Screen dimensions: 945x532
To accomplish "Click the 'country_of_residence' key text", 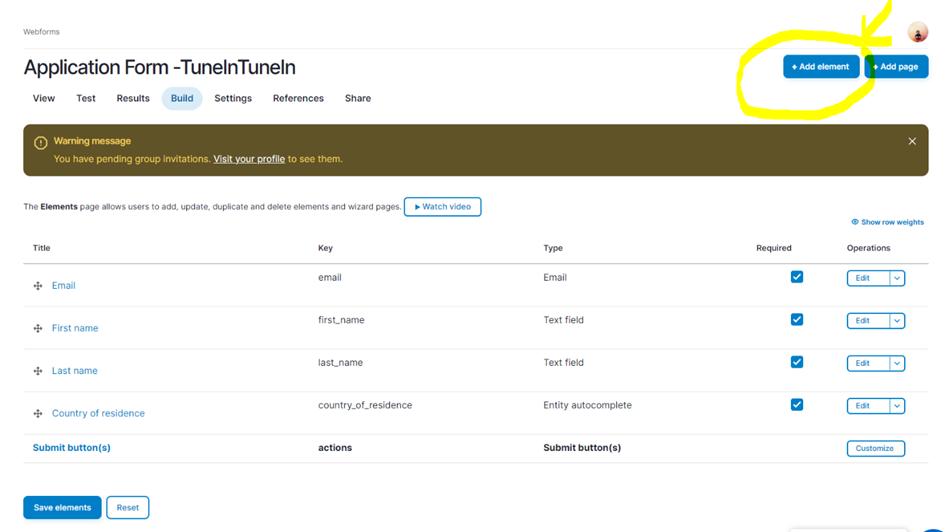I will 365,405.
